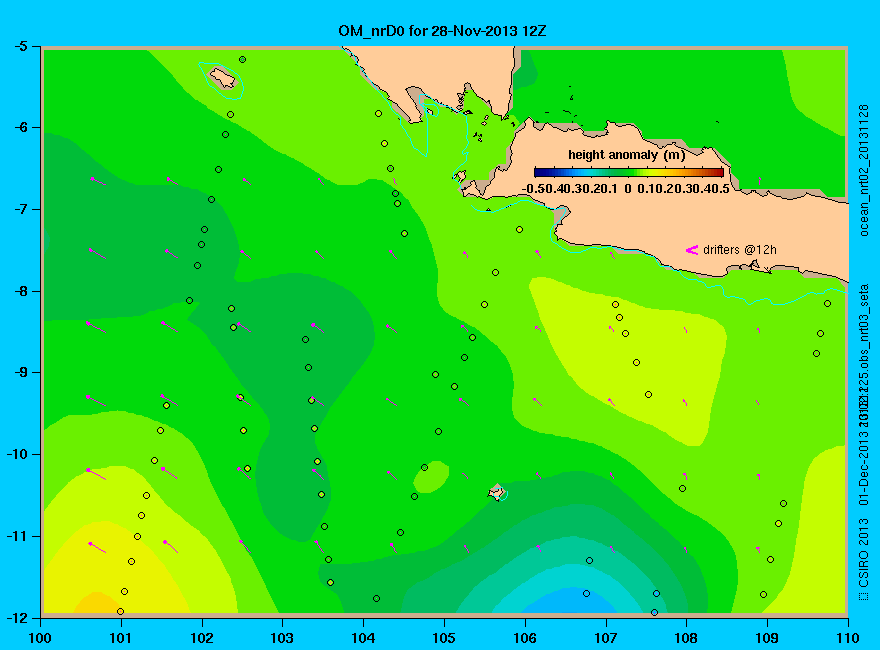Click the -8 latitude tick label
The height and width of the screenshot is (650, 880).
click(19, 291)
